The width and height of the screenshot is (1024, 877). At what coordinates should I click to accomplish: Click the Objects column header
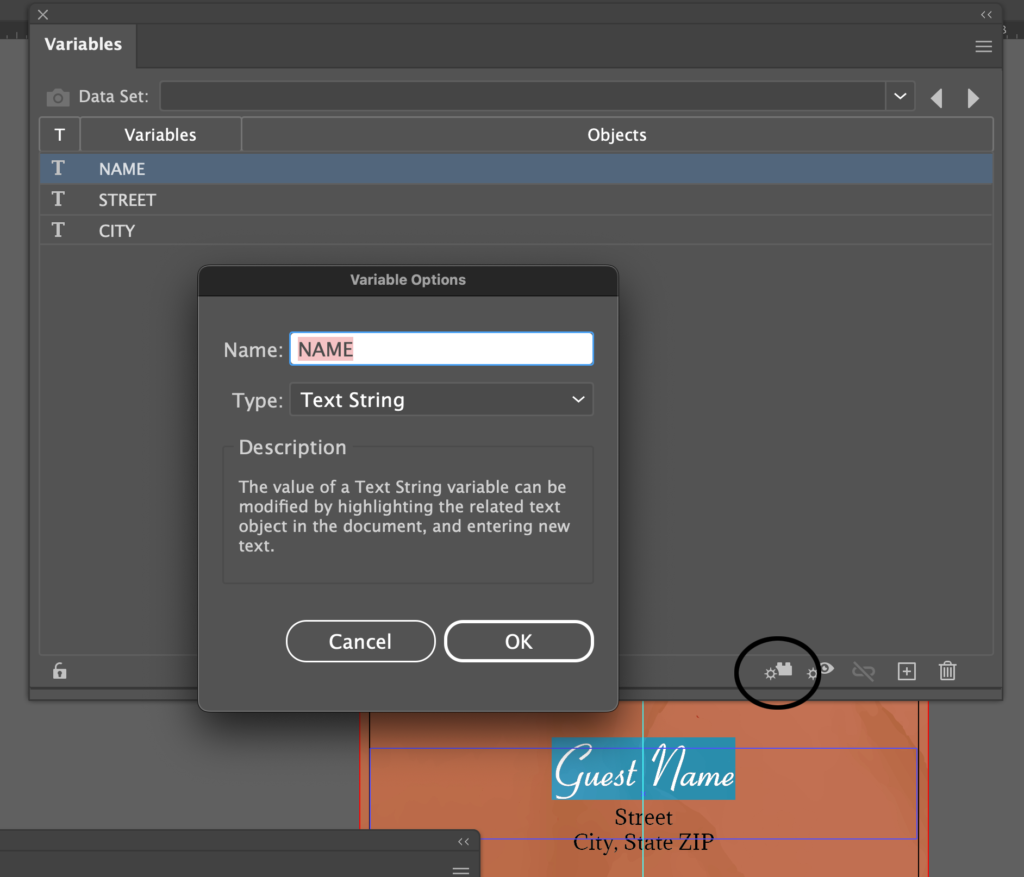click(616, 134)
